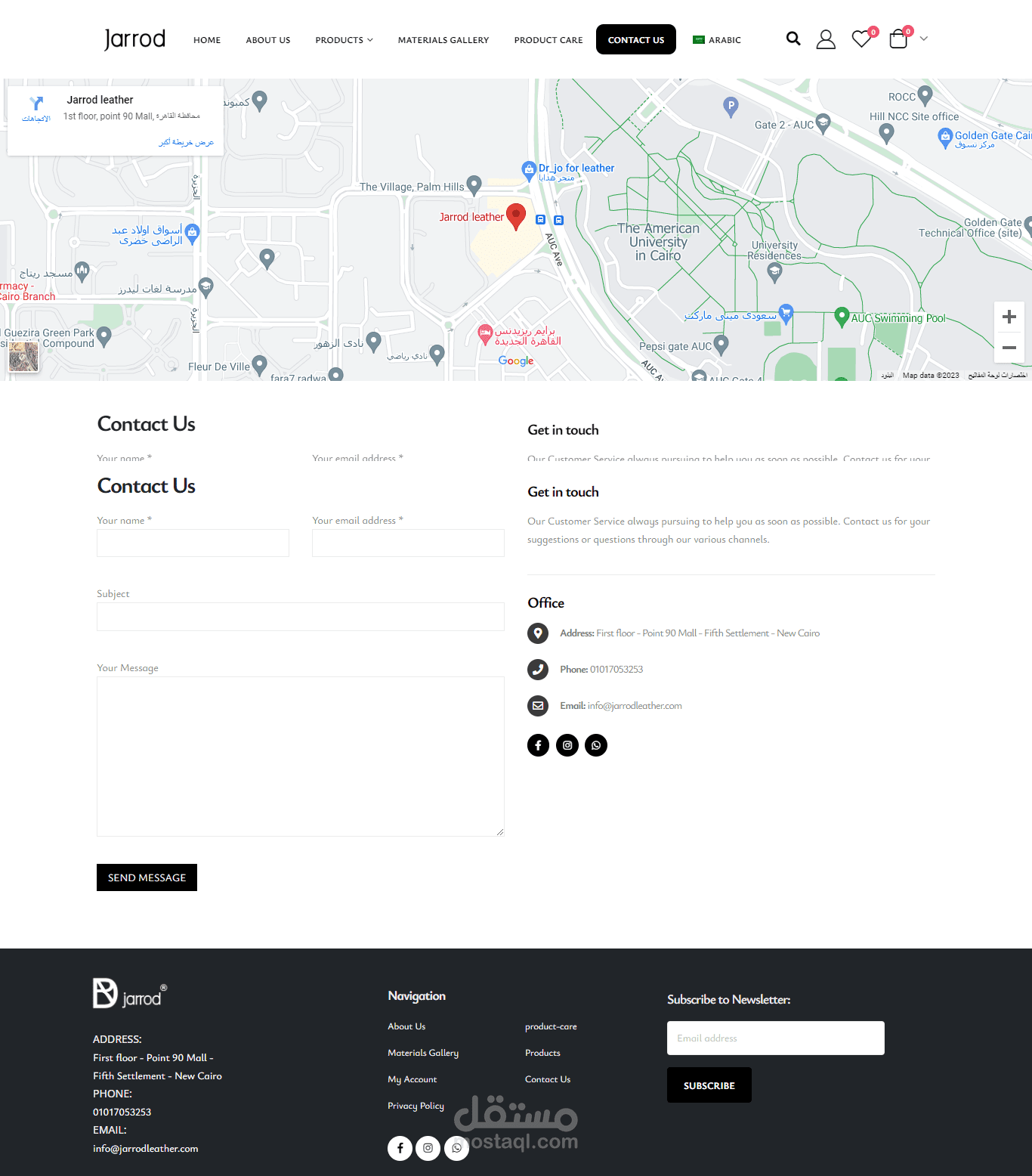
Task: Click the phone number 01017053253 in Office
Action: [x=616, y=670]
